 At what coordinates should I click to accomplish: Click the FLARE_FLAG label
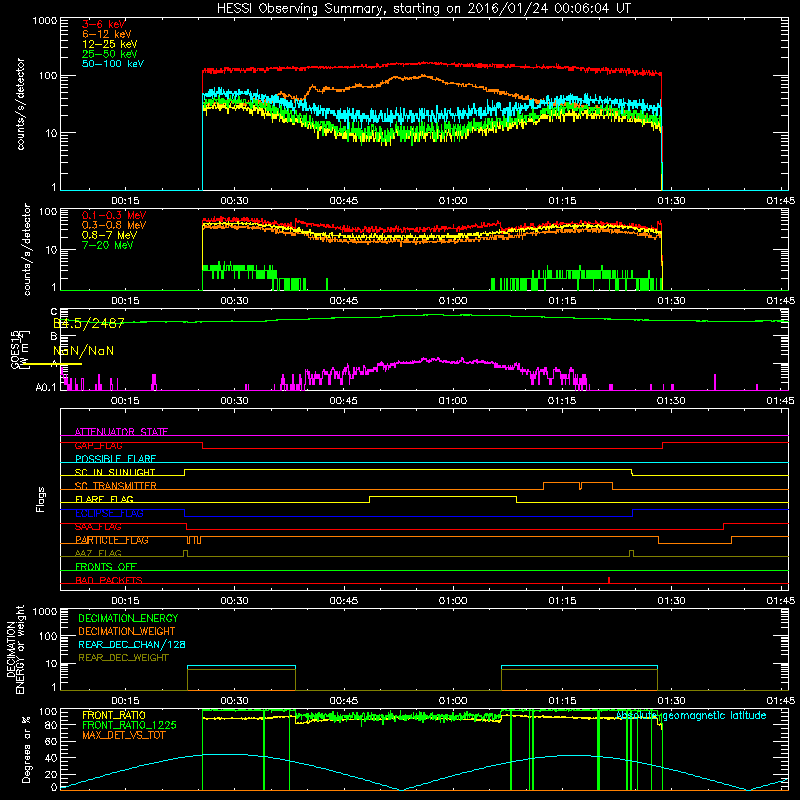click(104, 499)
